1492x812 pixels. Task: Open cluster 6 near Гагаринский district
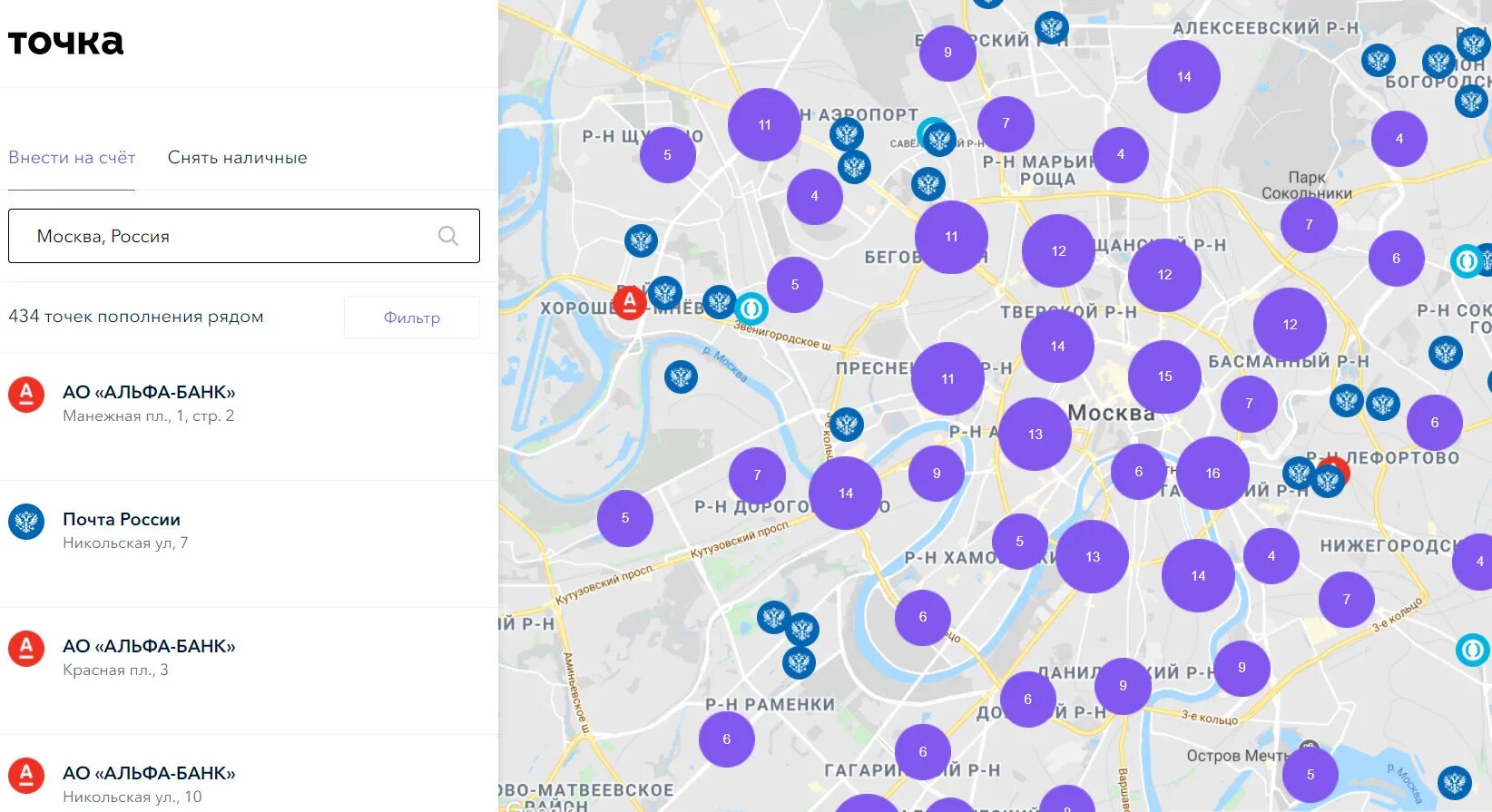click(x=923, y=751)
